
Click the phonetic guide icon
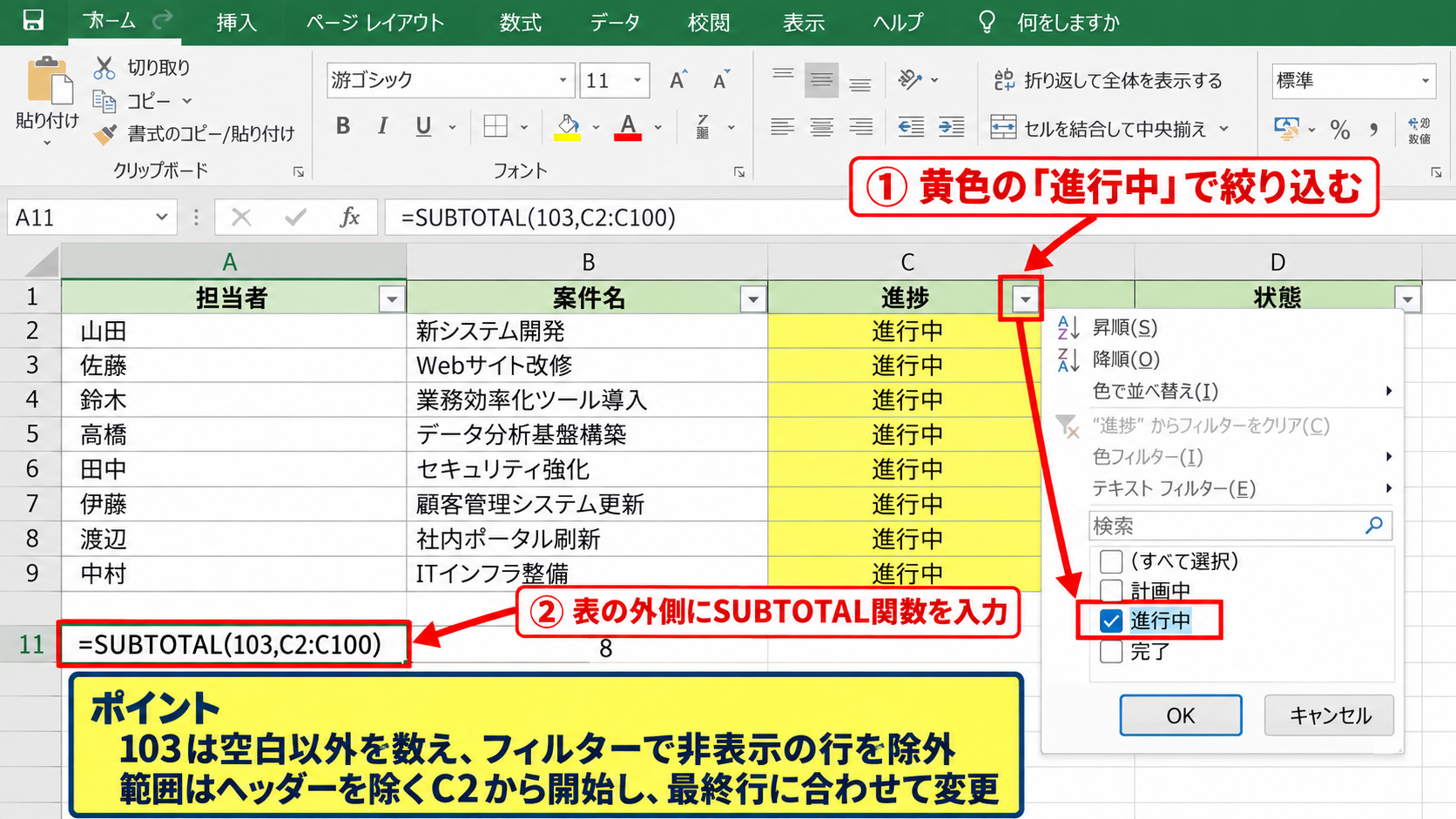[x=703, y=127]
